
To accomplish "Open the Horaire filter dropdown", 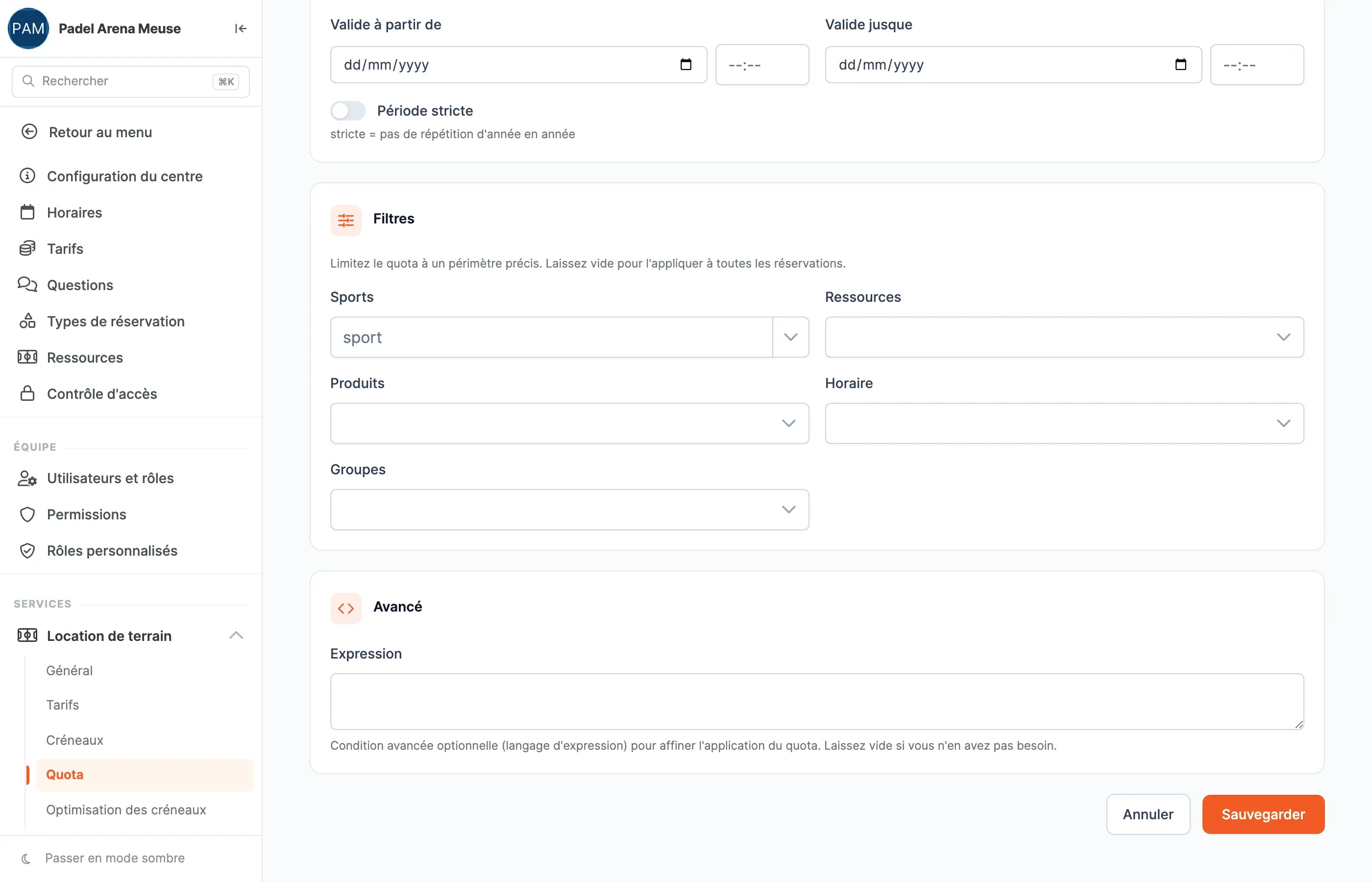I will [1064, 423].
